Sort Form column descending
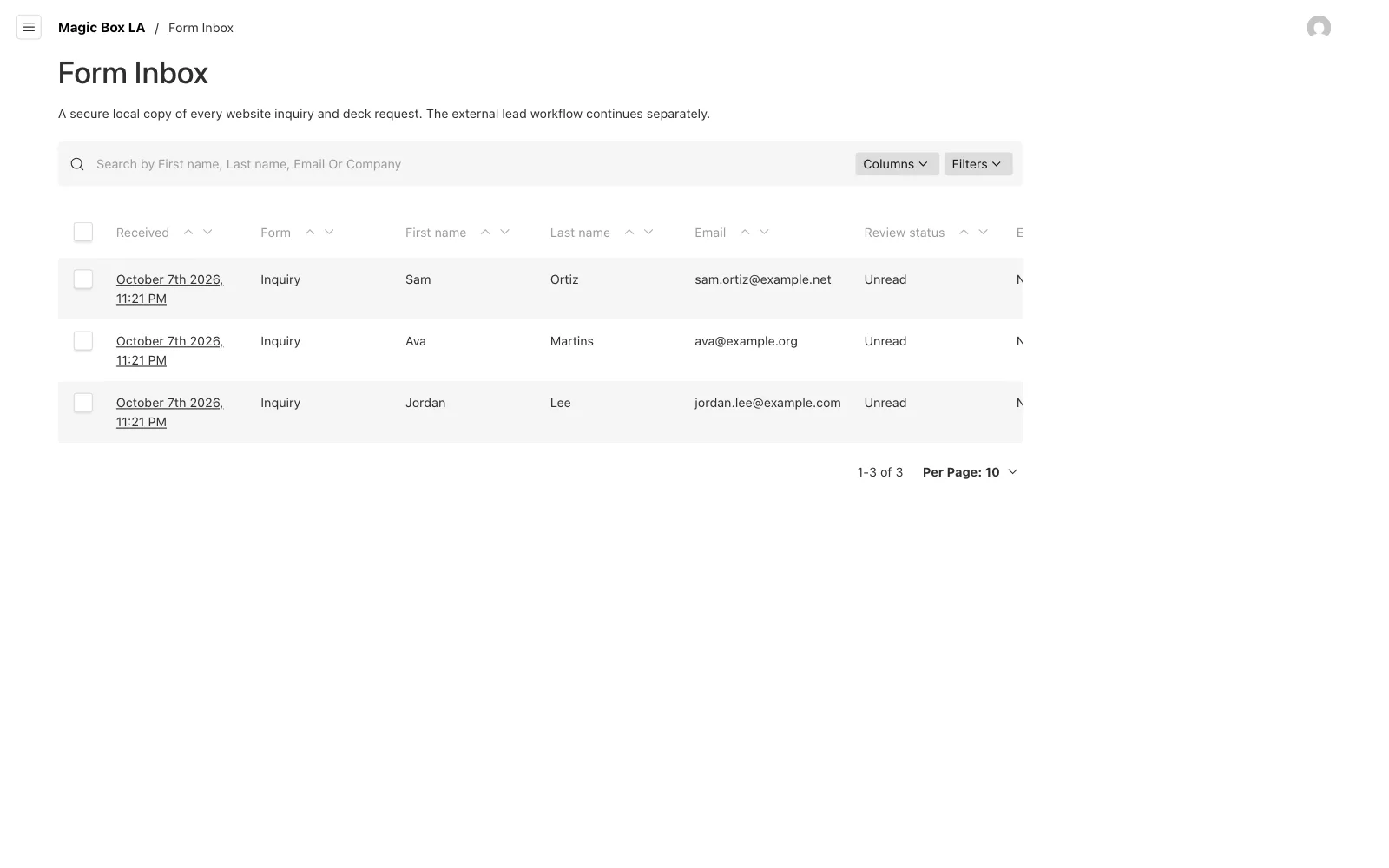Image resolution: width=1389 pixels, height=868 pixels. click(329, 232)
